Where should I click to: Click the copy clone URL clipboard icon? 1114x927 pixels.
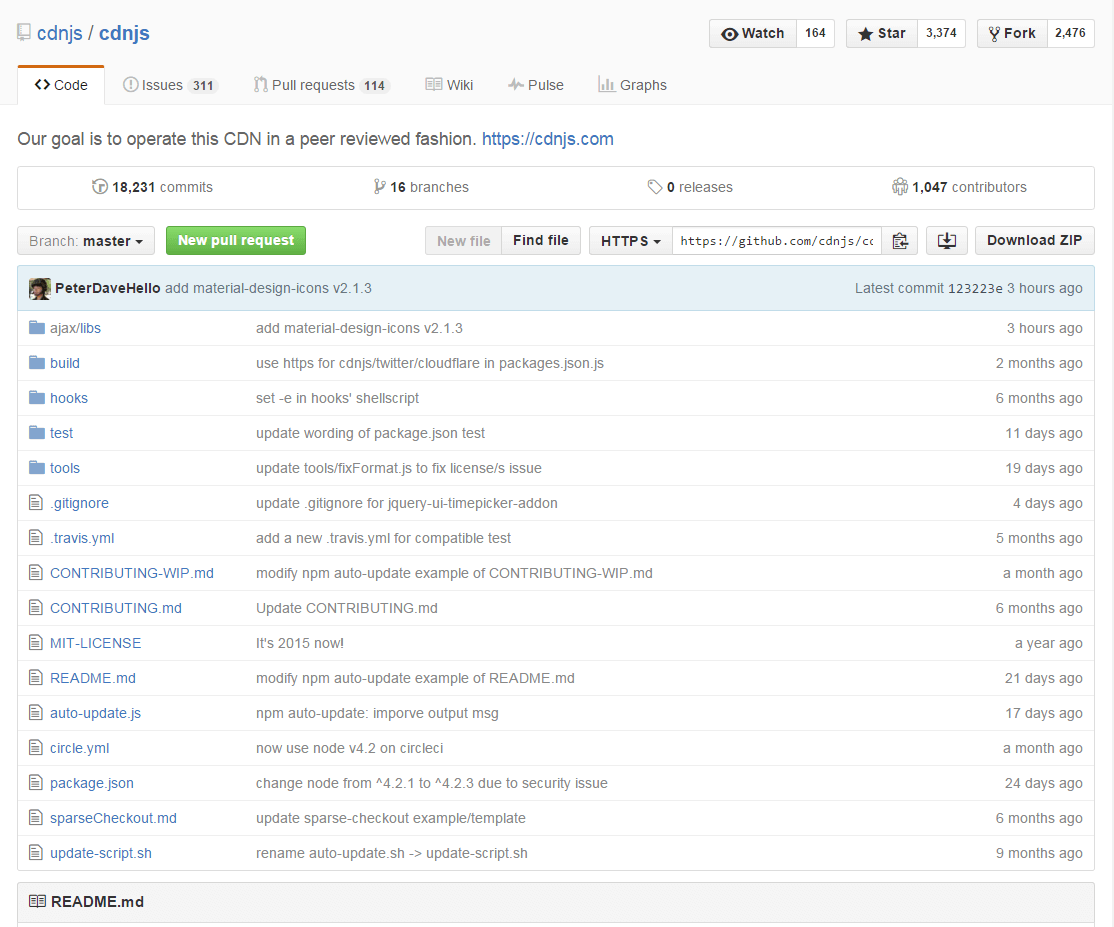[900, 241]
